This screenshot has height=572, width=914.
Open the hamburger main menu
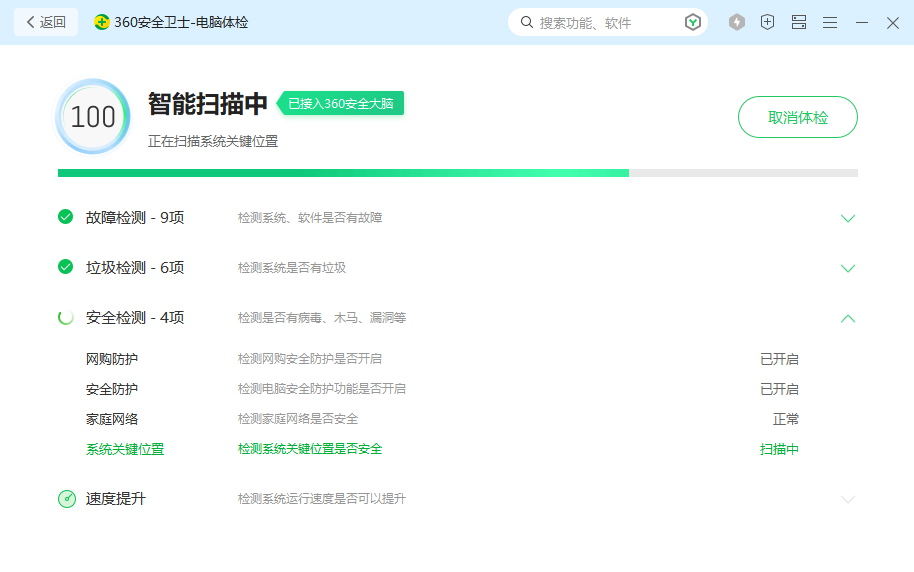click(830, 22)
